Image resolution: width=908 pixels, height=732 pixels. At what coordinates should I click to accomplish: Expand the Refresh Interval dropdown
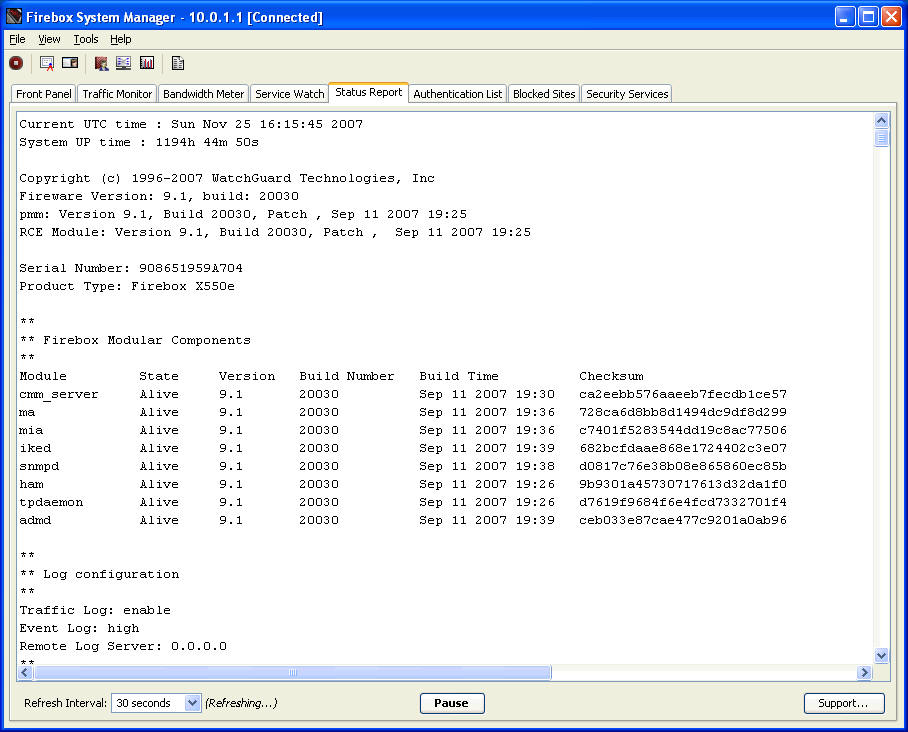click(192, 703)
